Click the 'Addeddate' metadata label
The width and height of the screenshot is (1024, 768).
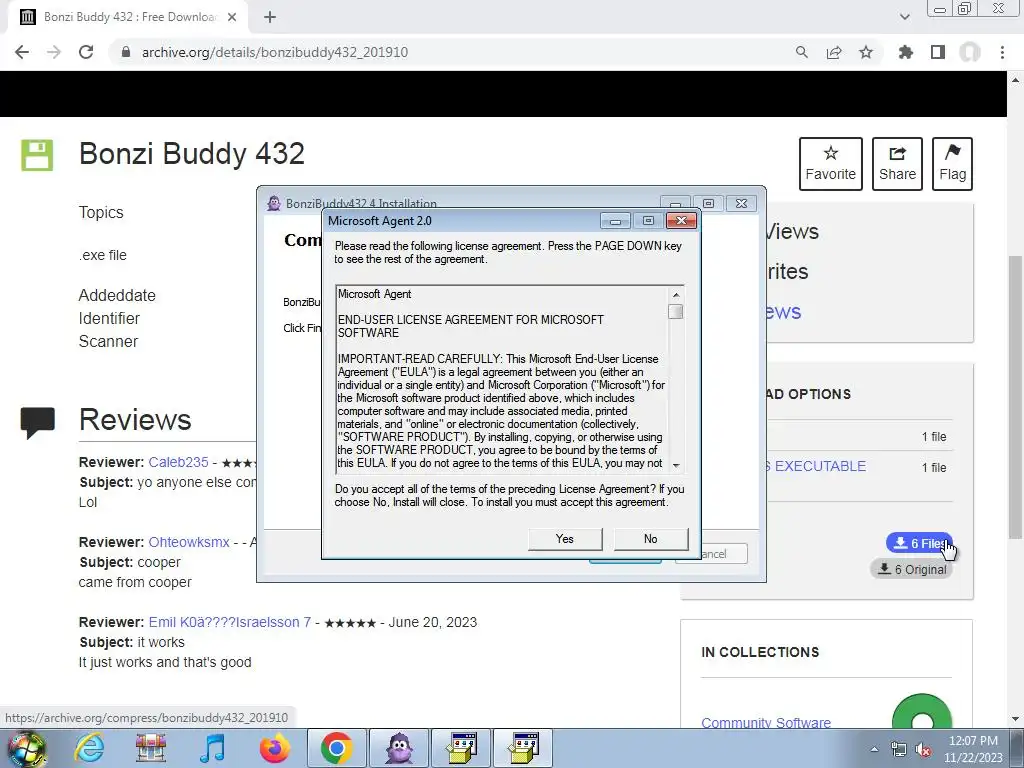(x=117, y=295)
